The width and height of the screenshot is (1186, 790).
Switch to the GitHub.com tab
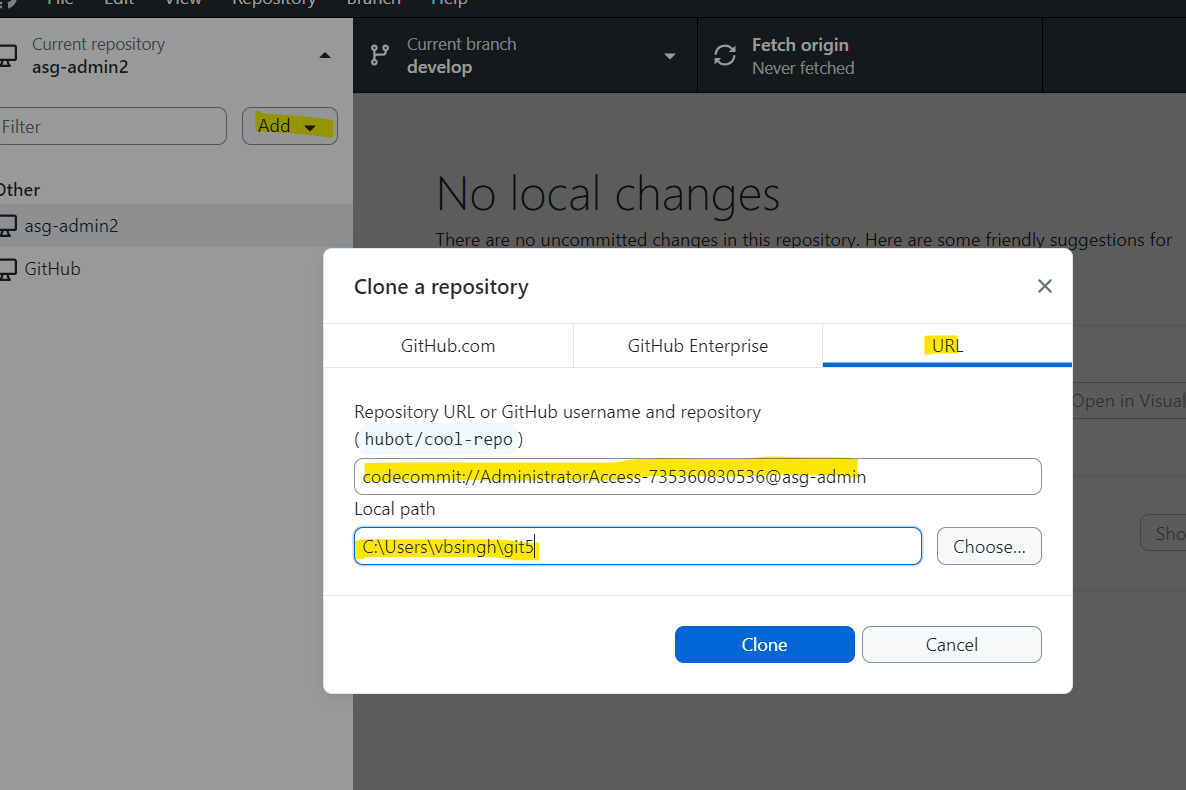click(448, 346)
